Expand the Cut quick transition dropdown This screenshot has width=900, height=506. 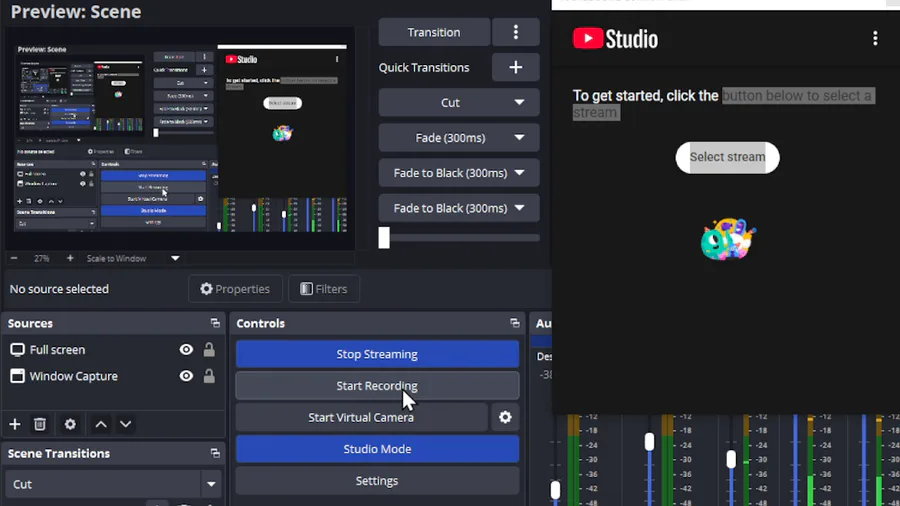click(x=519, y=102)
